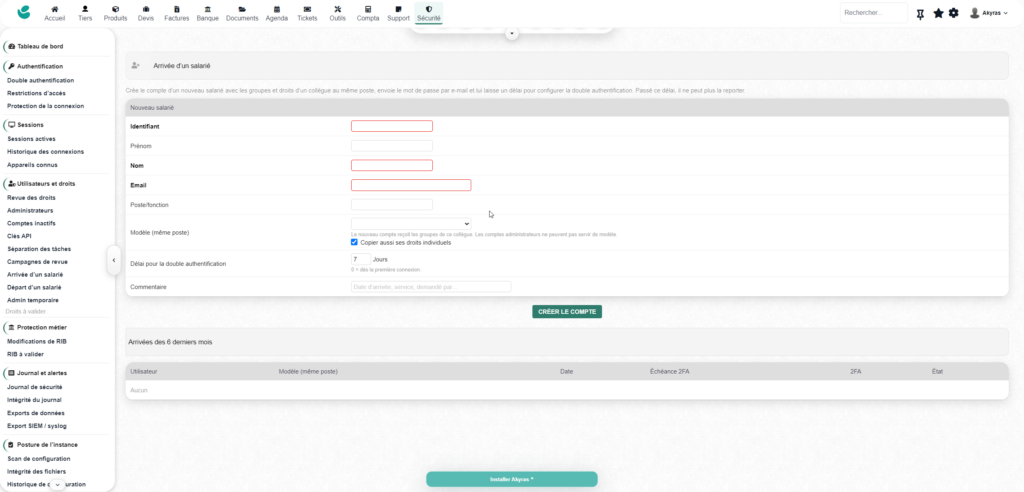Image resolution: width=1024 pixels, height=492 pixels.
Task: Click the CRÉER LE COMPTE button
Action: (x=567, y=312)
